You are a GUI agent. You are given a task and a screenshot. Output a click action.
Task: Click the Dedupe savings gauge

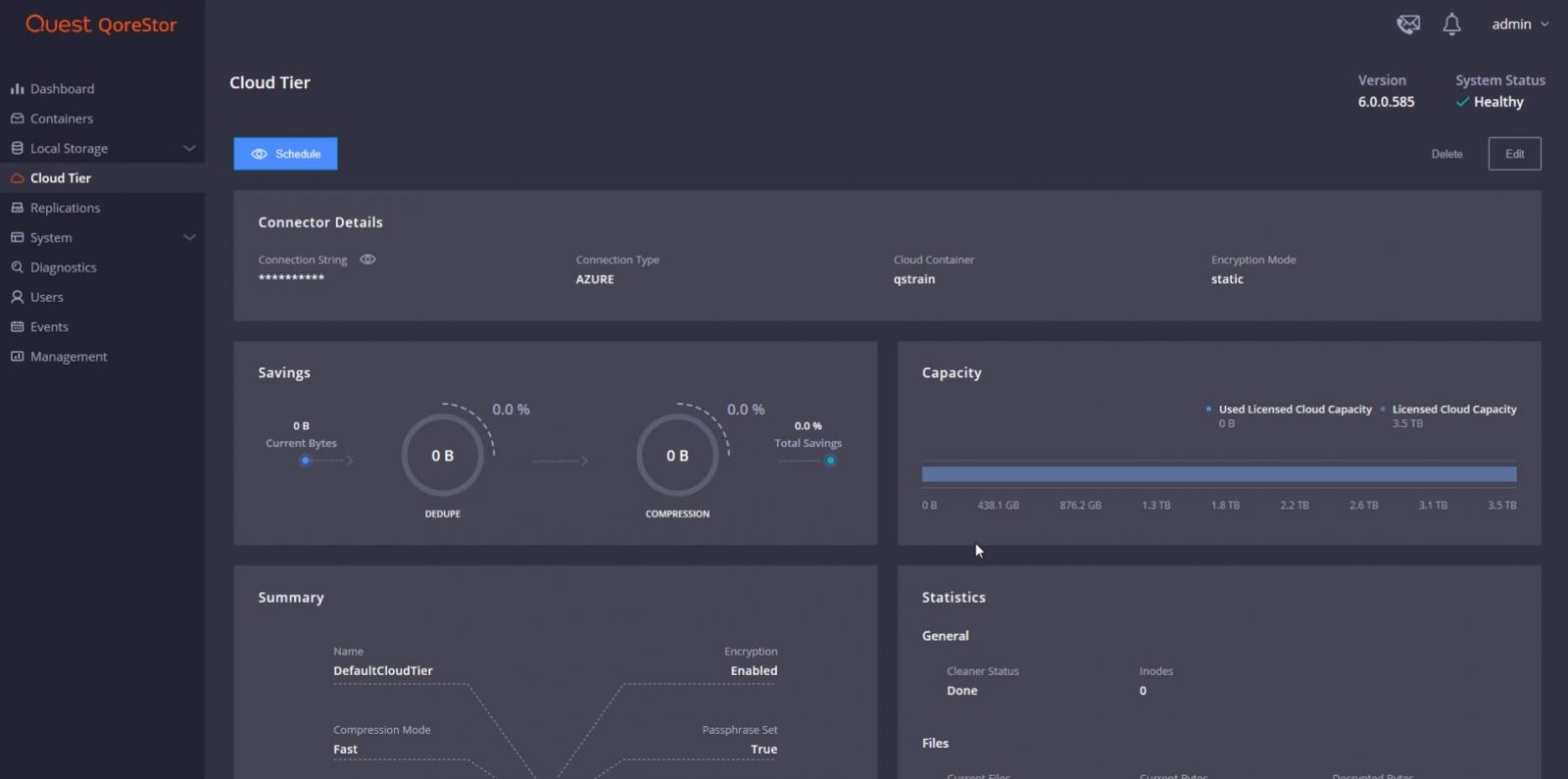(x=443, y=456)
